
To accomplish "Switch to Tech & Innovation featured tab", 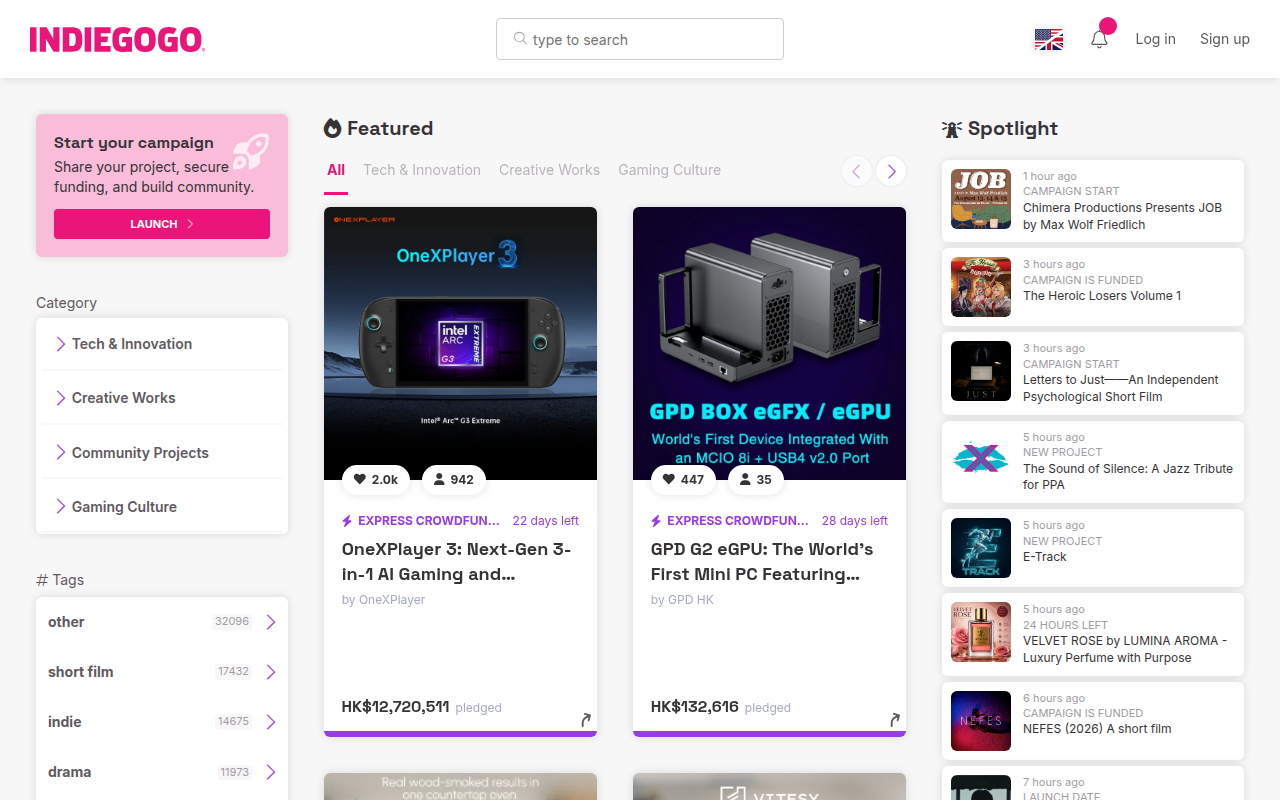I will [422, 170].
